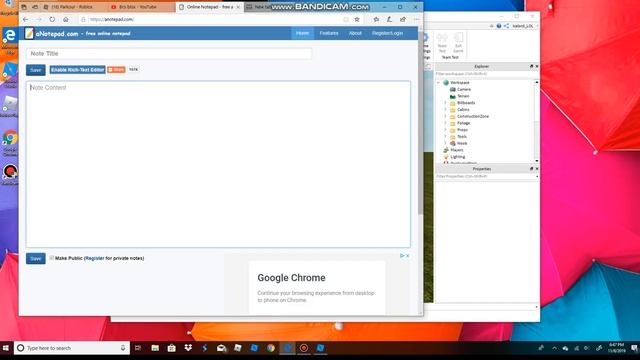This screenshot has width=640, height=360.
Task: Follow the Register link for private notes
Action: coord(95,258)
